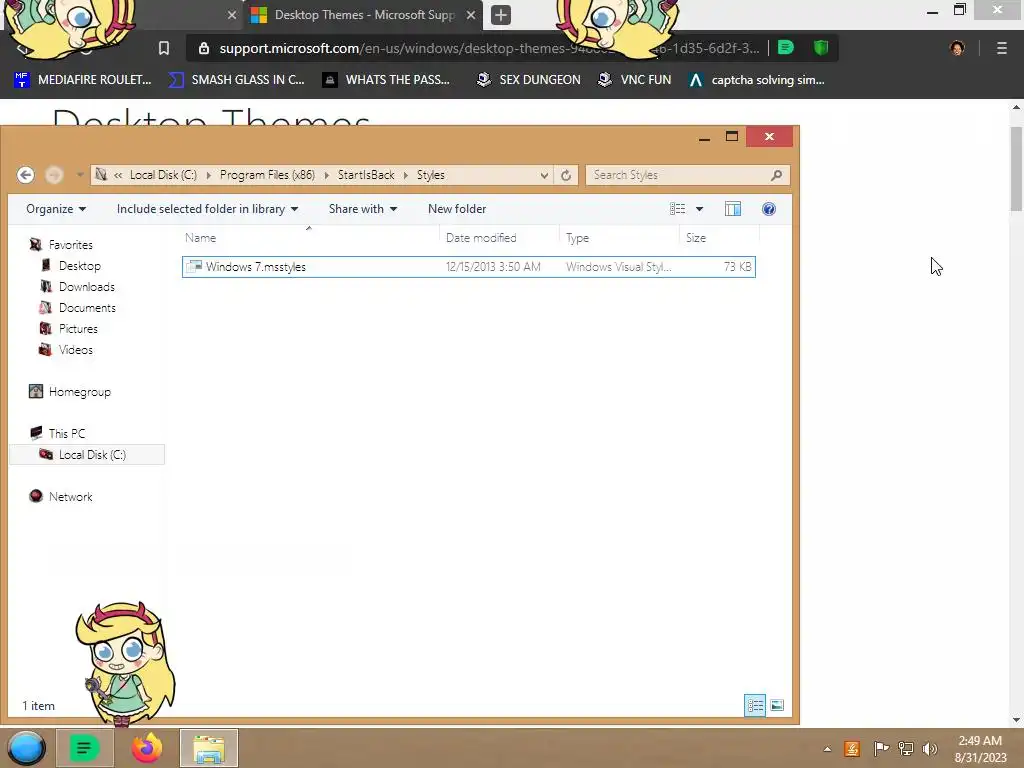
Task: Launch Firefox from the taskbar
Action: [146, 748]
